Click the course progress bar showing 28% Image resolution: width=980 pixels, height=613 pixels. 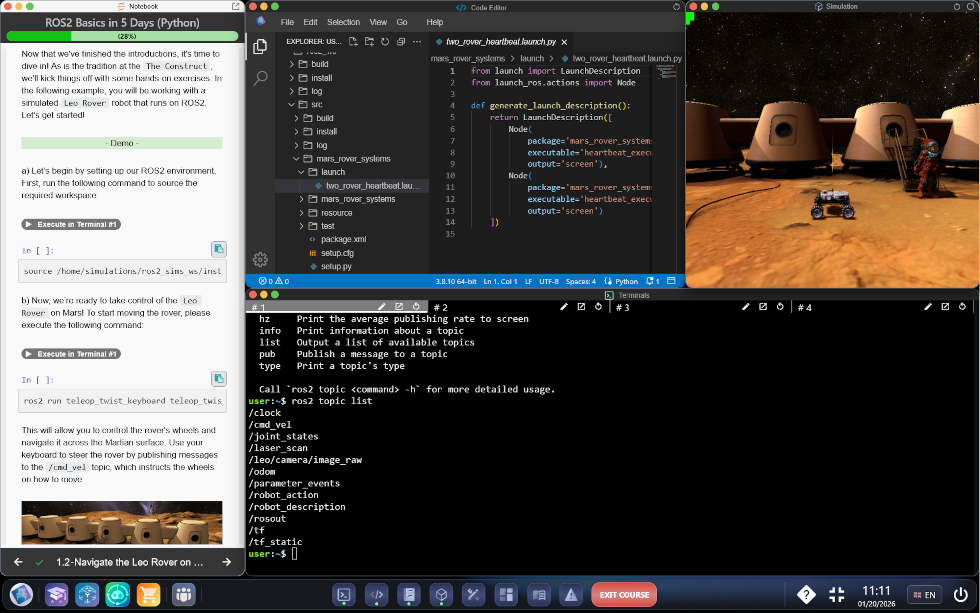point(122,36)
